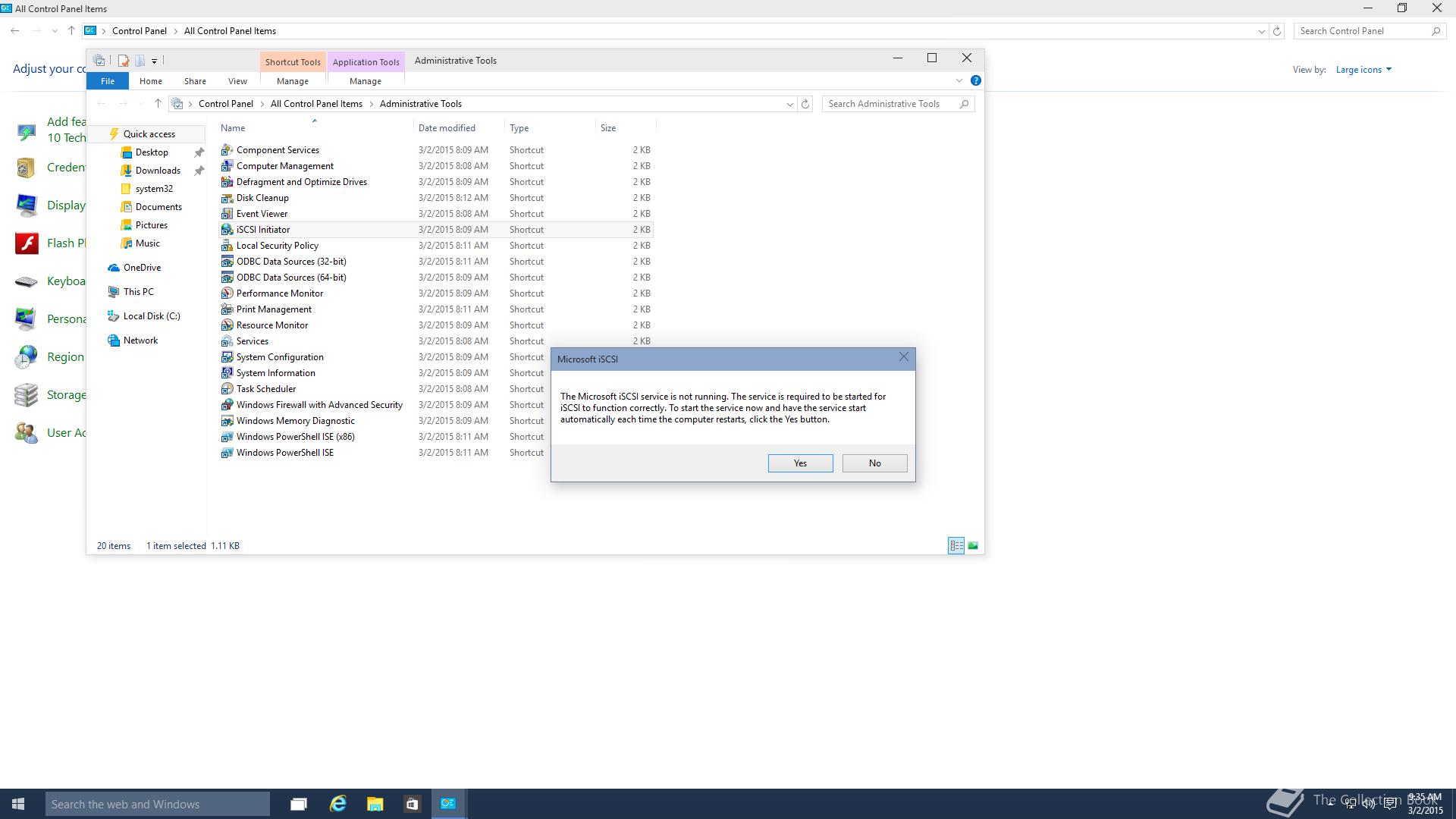Viewport: 1456px width, 819px height.
Task: Open Task View on the taskbar
Action: coord(299,804)
